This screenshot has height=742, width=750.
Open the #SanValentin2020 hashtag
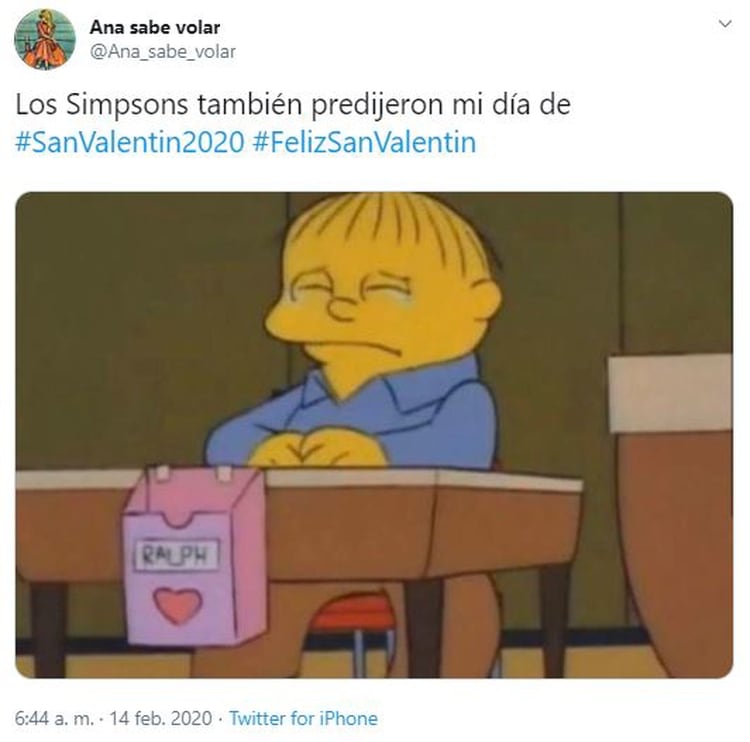(130, 142)
